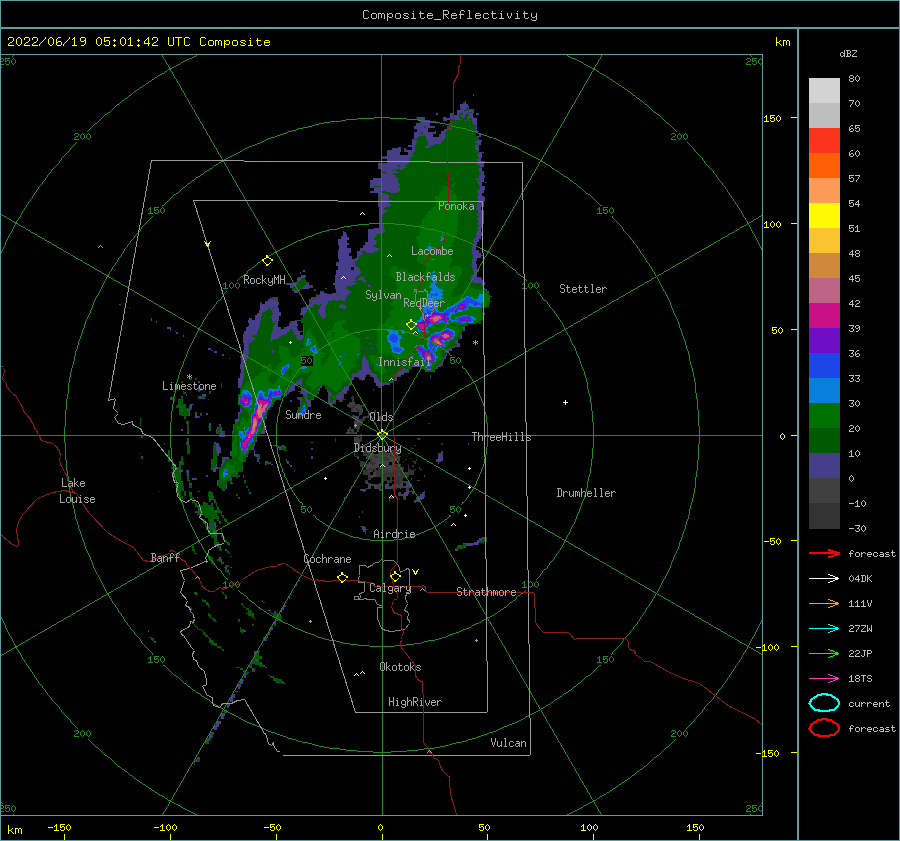Click the Sylvan label

[x=383, y=295]
